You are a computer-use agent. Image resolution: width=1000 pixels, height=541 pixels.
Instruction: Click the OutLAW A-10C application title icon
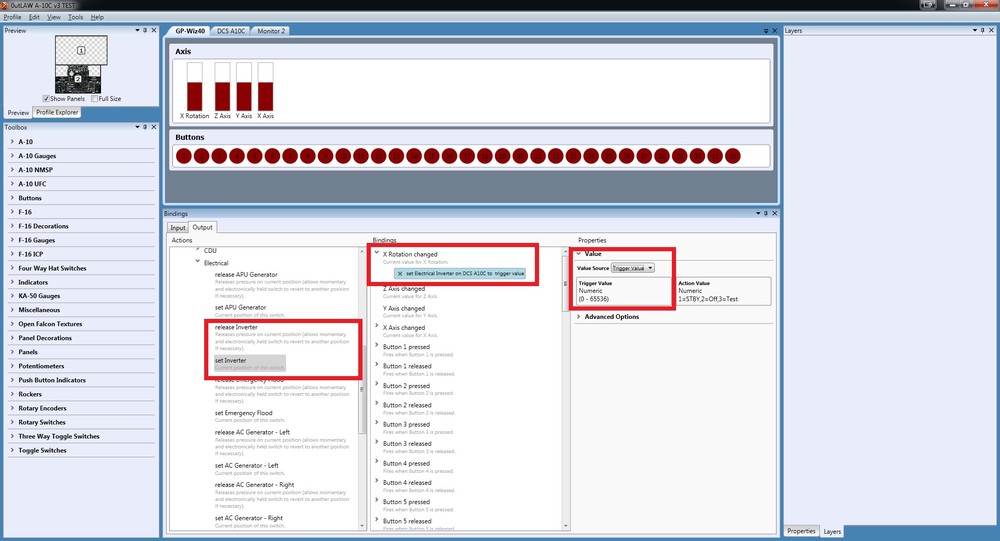click(x=5, y=5)
